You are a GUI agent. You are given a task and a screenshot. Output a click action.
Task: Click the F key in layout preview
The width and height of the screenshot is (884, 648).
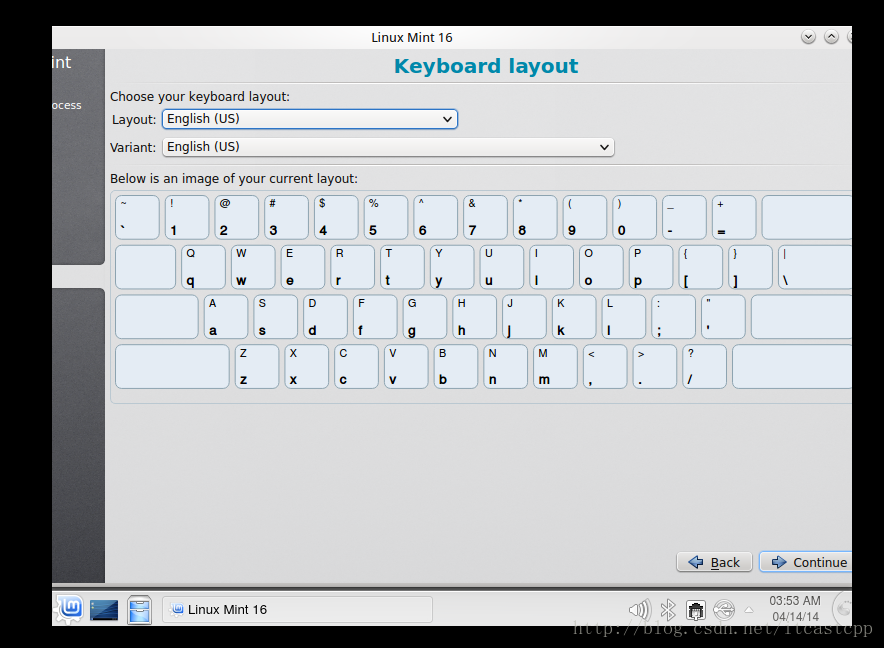click(x=375, y=316)
